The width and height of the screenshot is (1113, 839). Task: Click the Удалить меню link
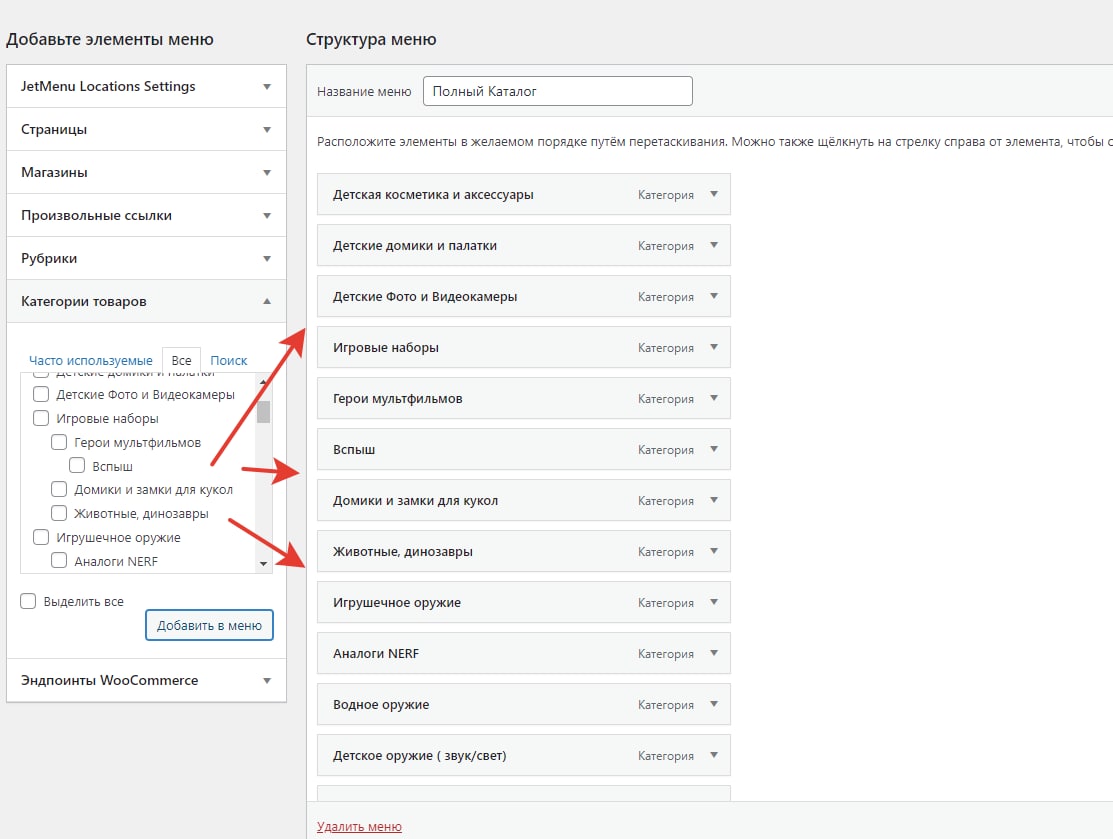(359, 826)
